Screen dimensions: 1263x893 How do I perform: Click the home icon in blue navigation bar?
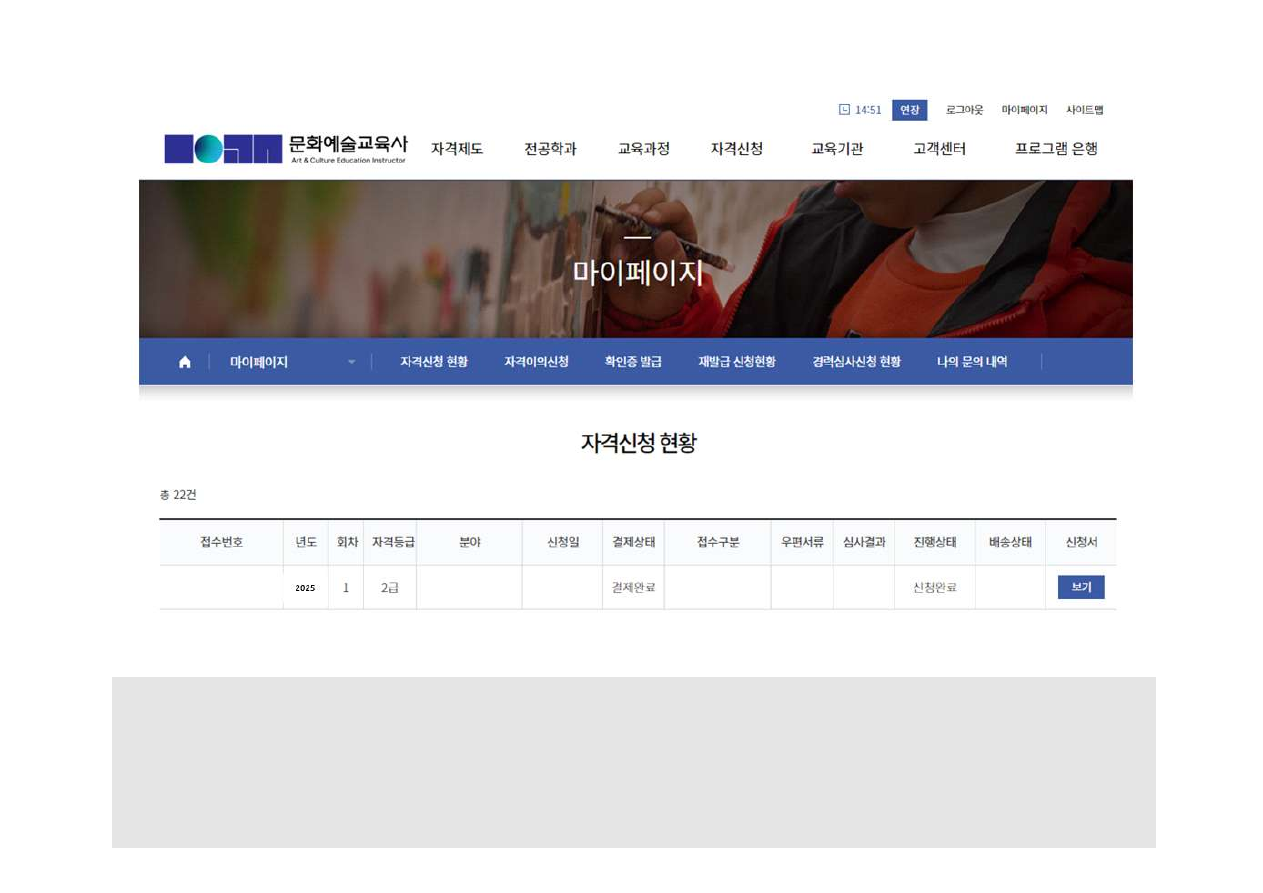point(185,362)
